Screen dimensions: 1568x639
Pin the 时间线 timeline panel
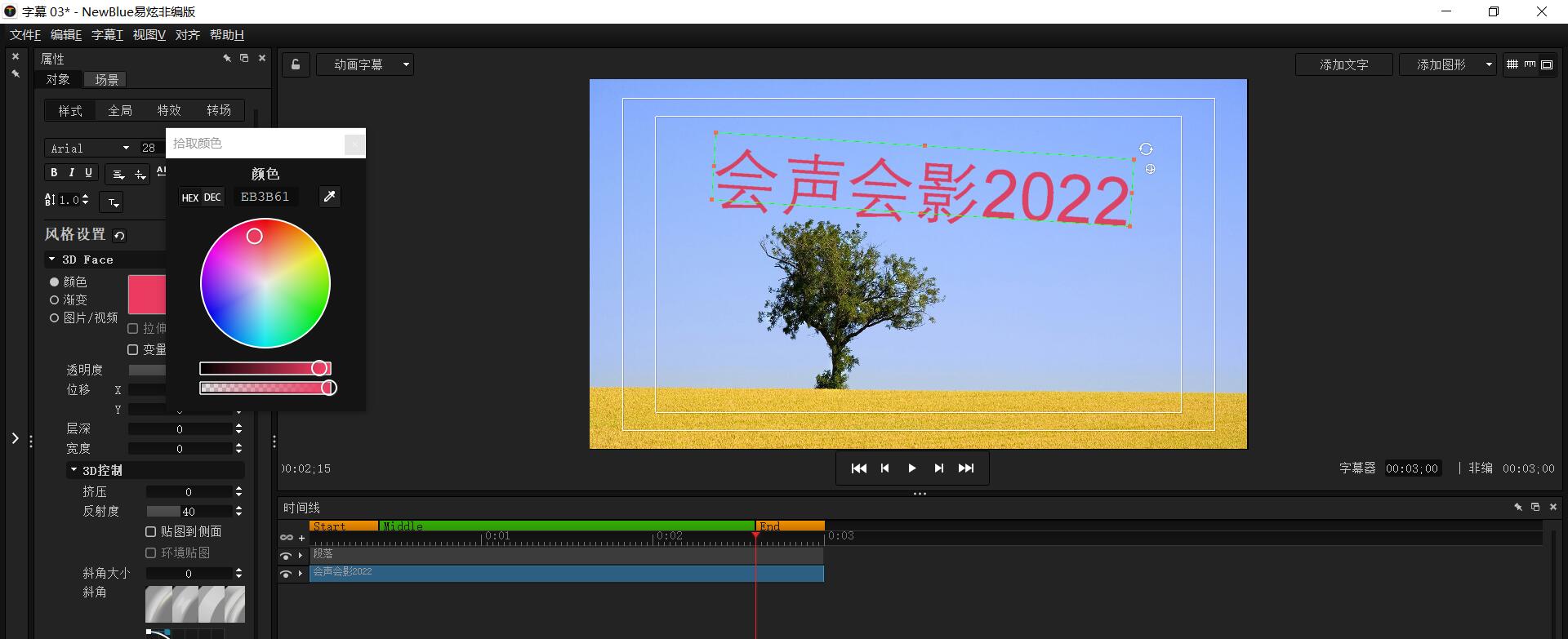pyautogui.click(x=1518, y=507)
